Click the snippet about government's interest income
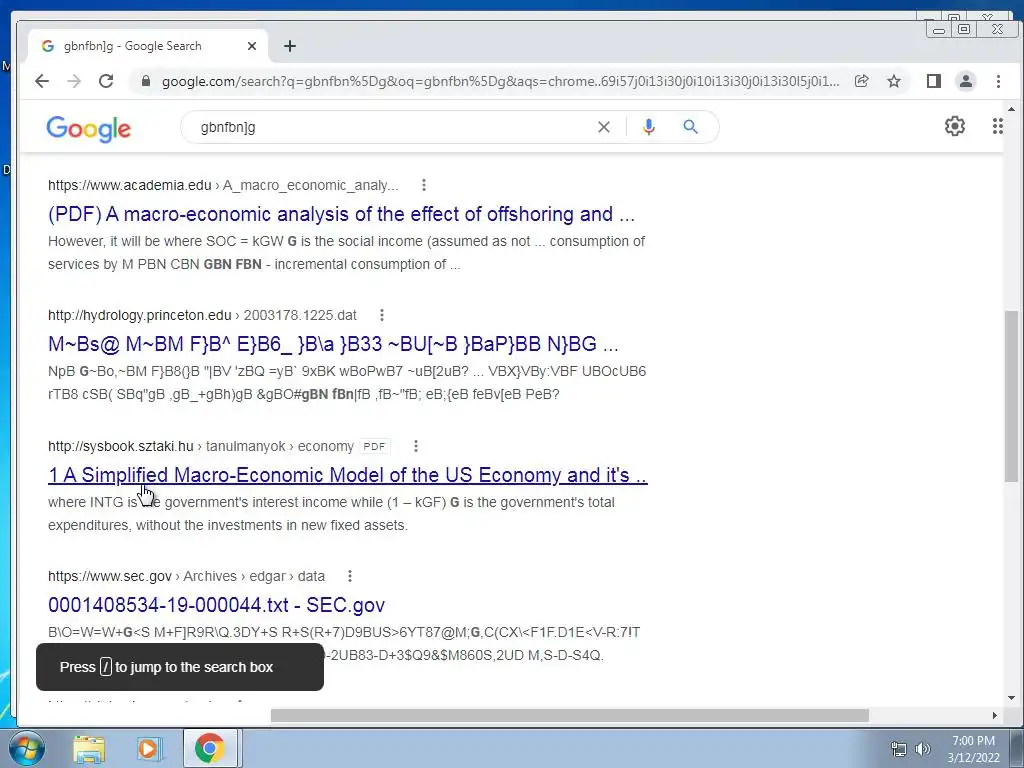The image size is (1024, 768). pos(331,514)
